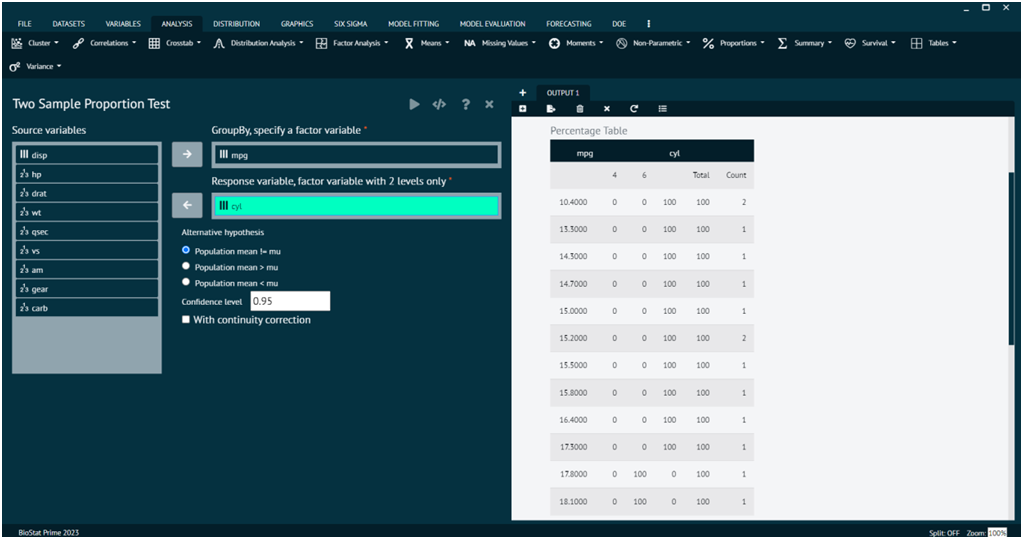The width and height of the screenshot is (1023, 539).
Task: Select disp in Source variables
Action: click(87, 155)
